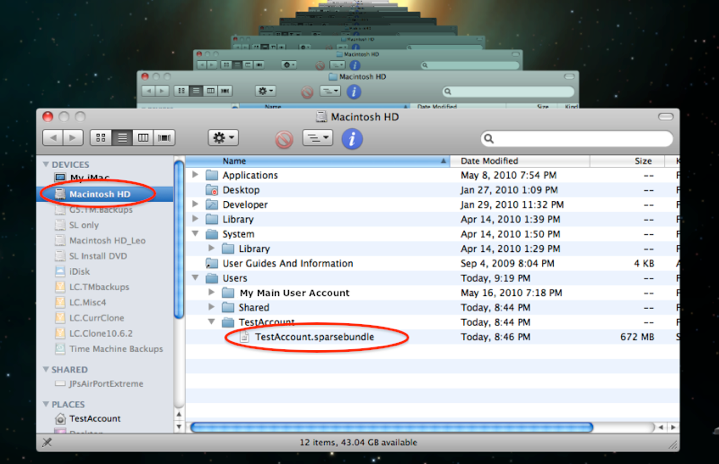Click the blue Get Info button
Image resolution: width=719 pixels, height=464 pixels.
tap(352, 138)
